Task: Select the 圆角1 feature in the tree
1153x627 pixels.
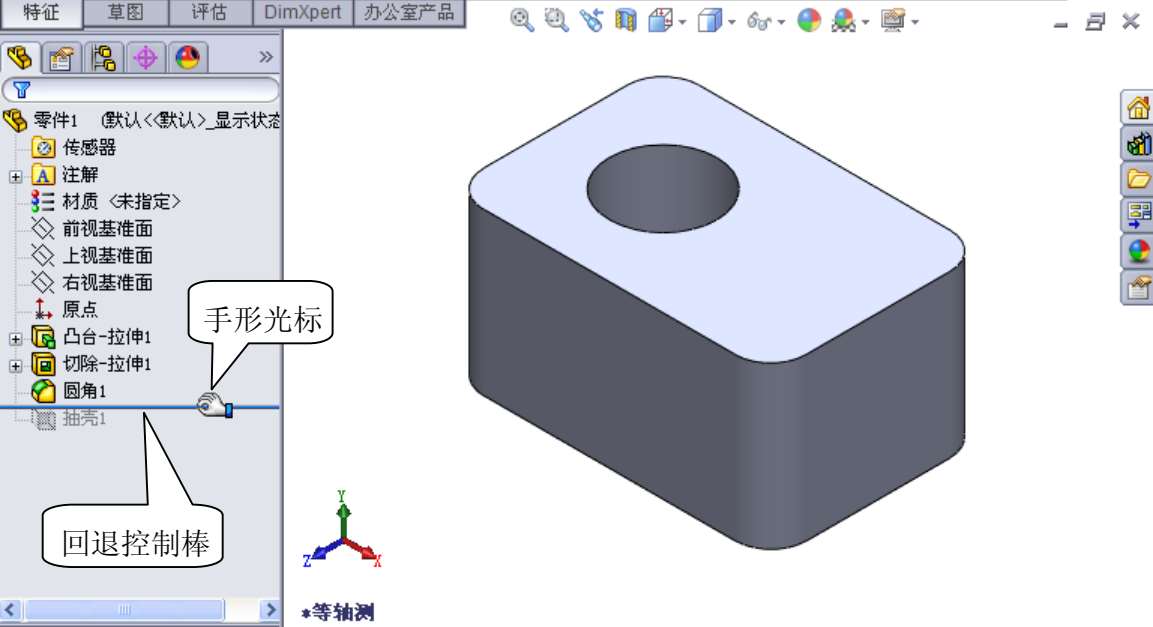Action: 84,391
